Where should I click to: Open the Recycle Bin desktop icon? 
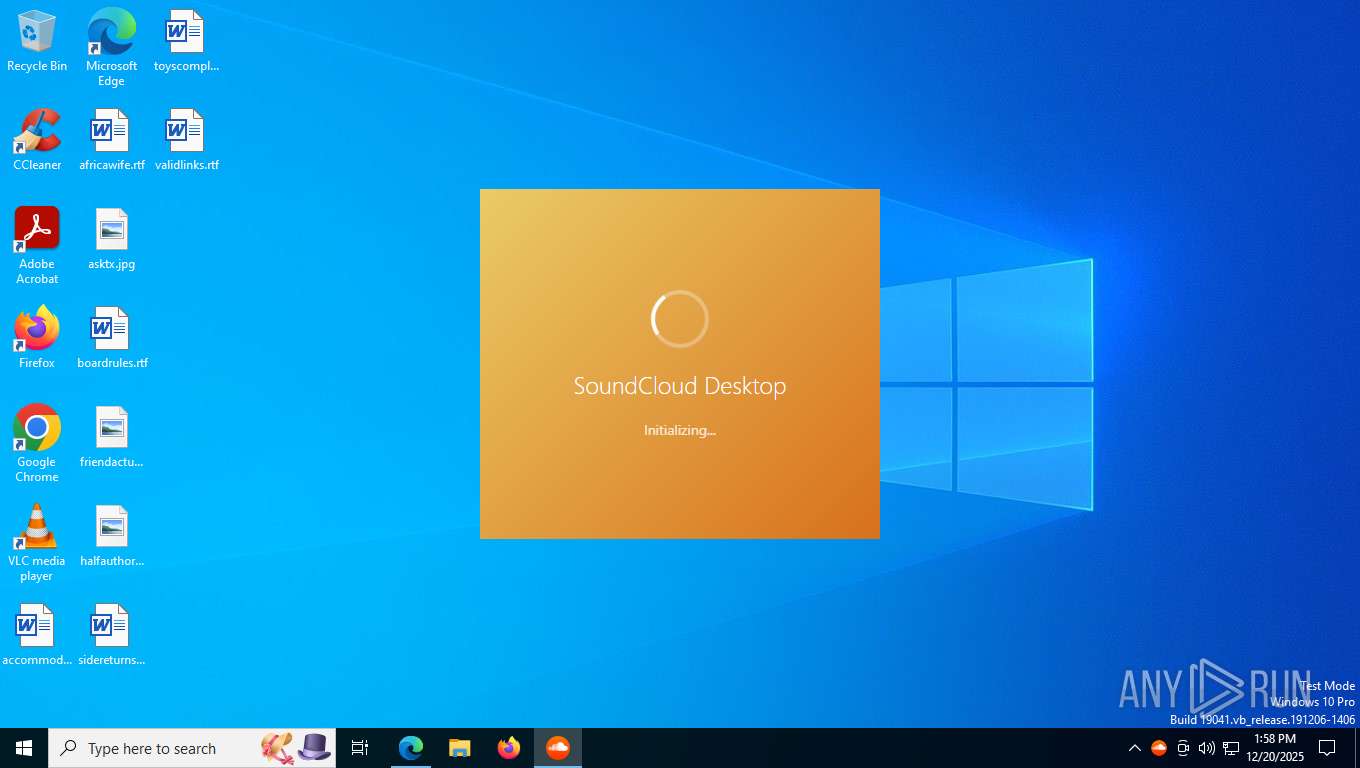[x=37, y=41]
